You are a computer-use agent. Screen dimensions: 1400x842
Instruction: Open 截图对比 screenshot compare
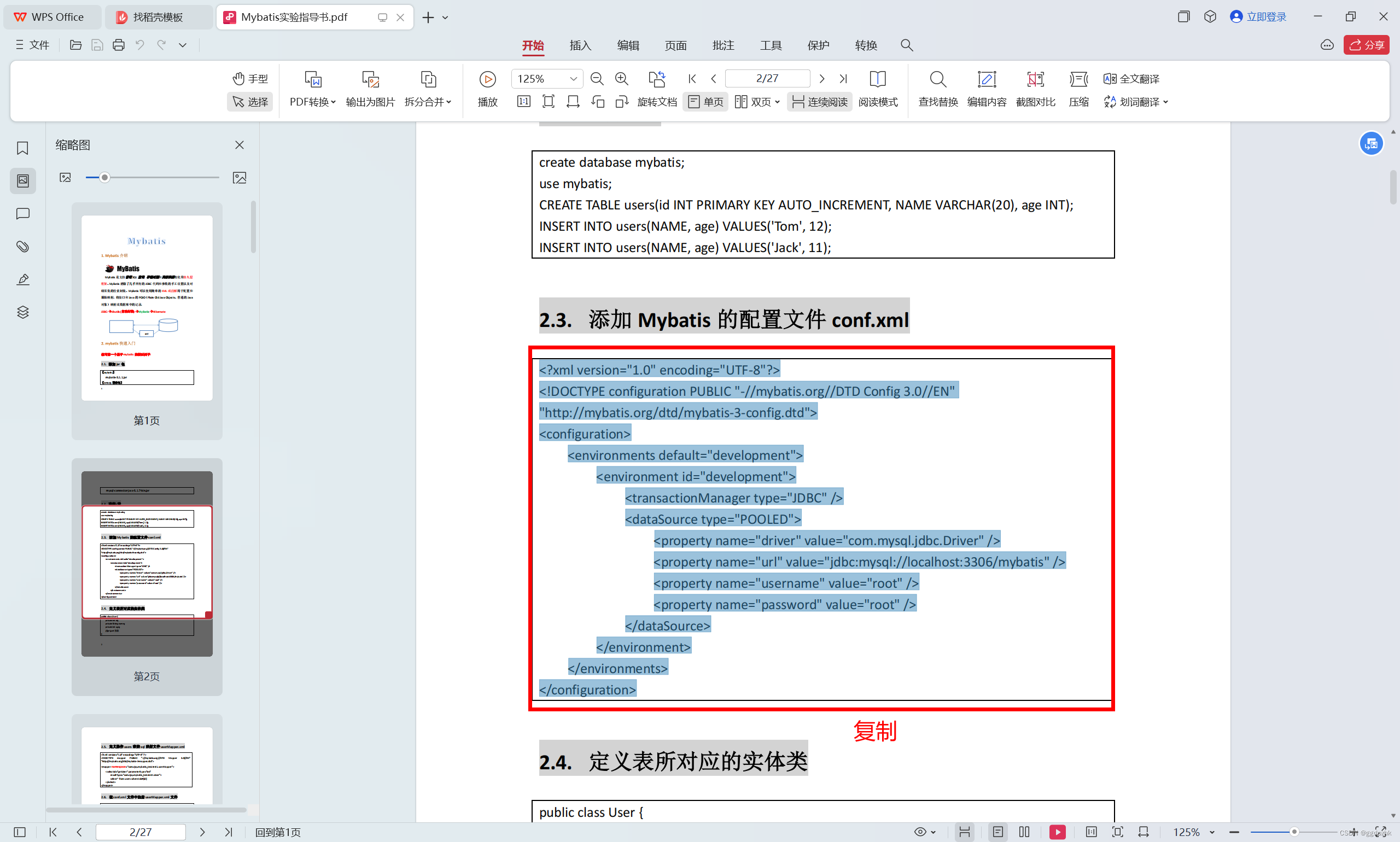1036,89
